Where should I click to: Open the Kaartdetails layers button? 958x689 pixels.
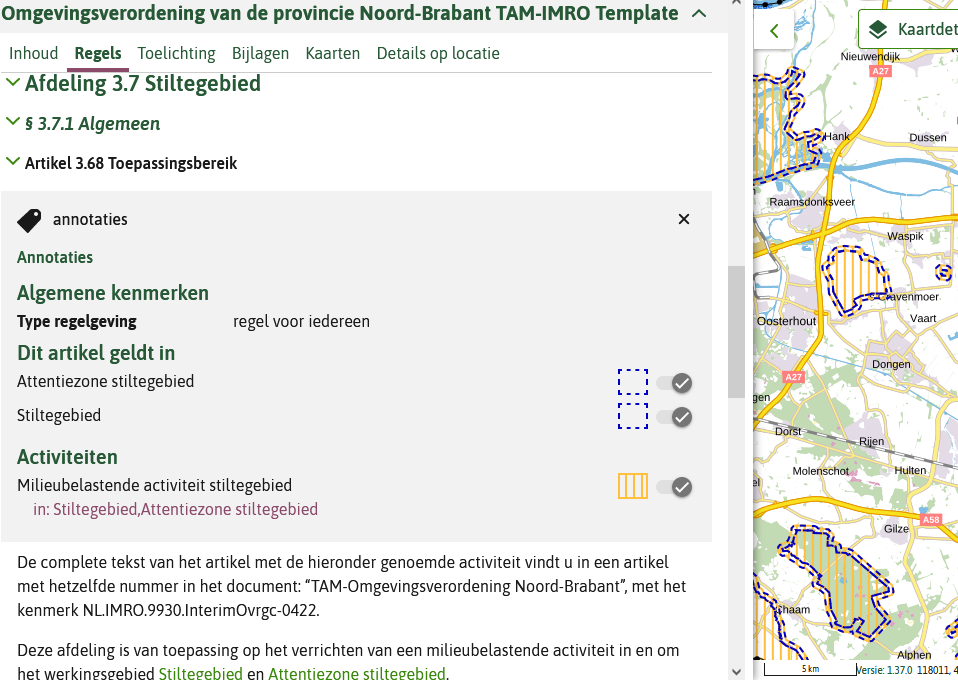point(910,29)
